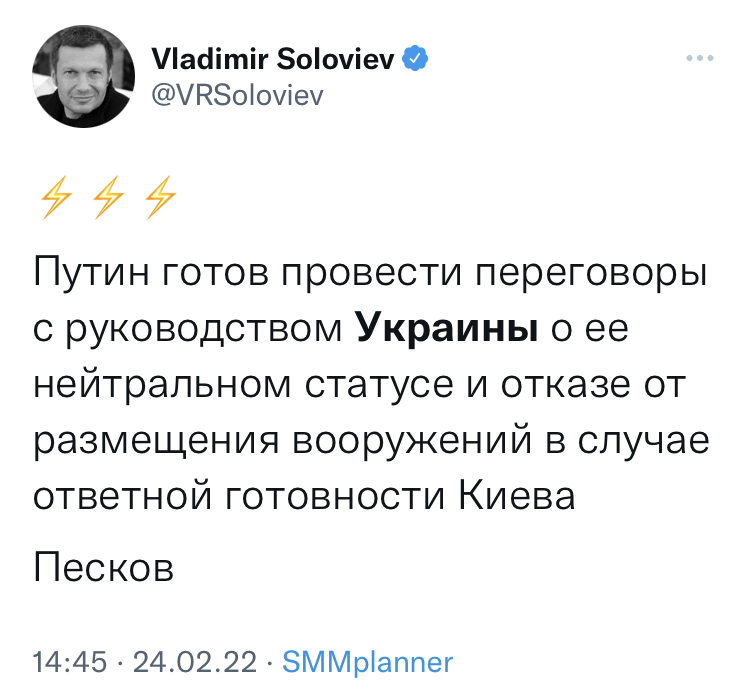Click the 14:45 timestamp
This screenshot has width=750, height=698.
[x=70, y=663]
